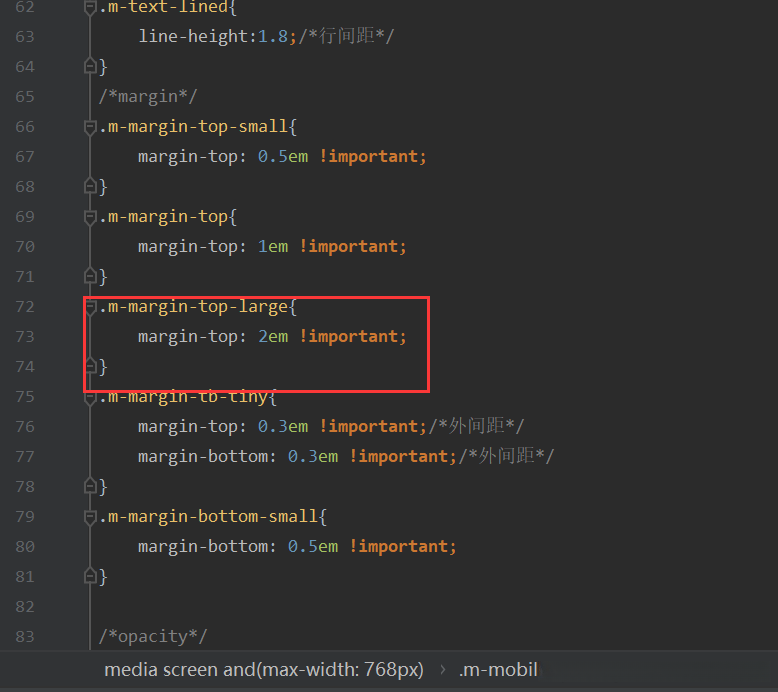
Task: Click the value '0.5em' on line 67
Action: click(x=282, y=157)
